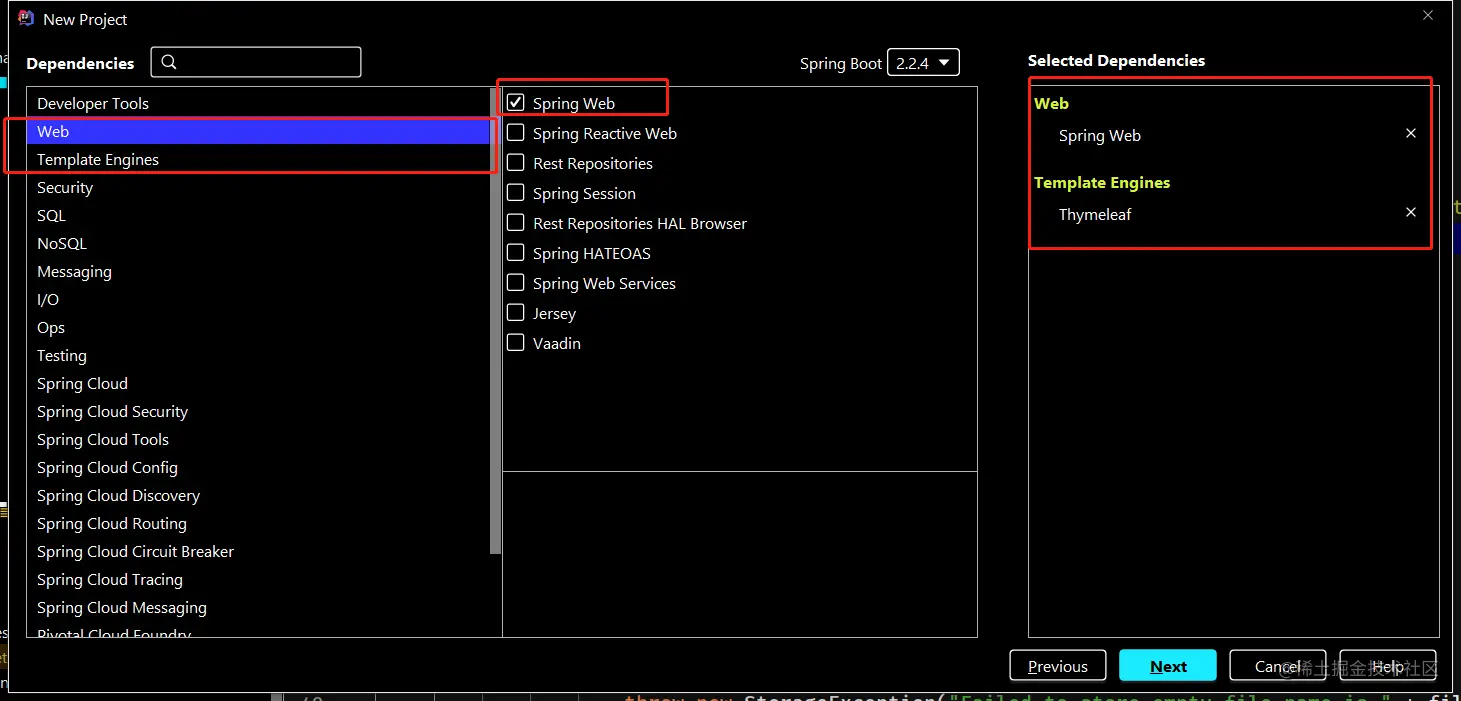
Task: Click the Template Engines group header
Action: coord(1102,182)
